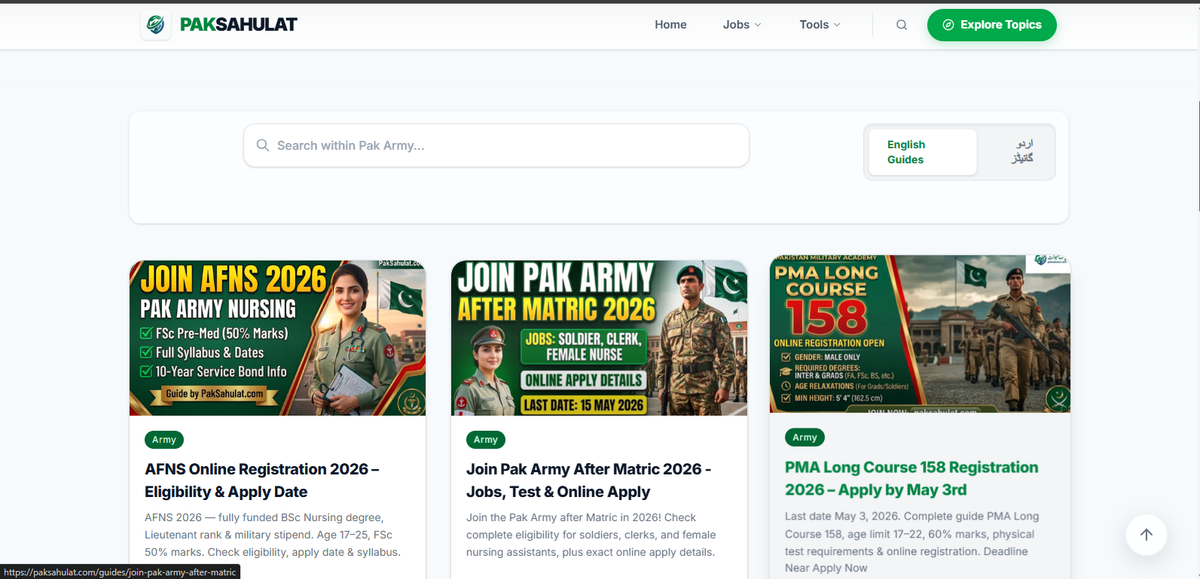The image size is (1200, 579).
Task: Open the PMA Long Course 158 thumbnail
Action: click(920, 333)
